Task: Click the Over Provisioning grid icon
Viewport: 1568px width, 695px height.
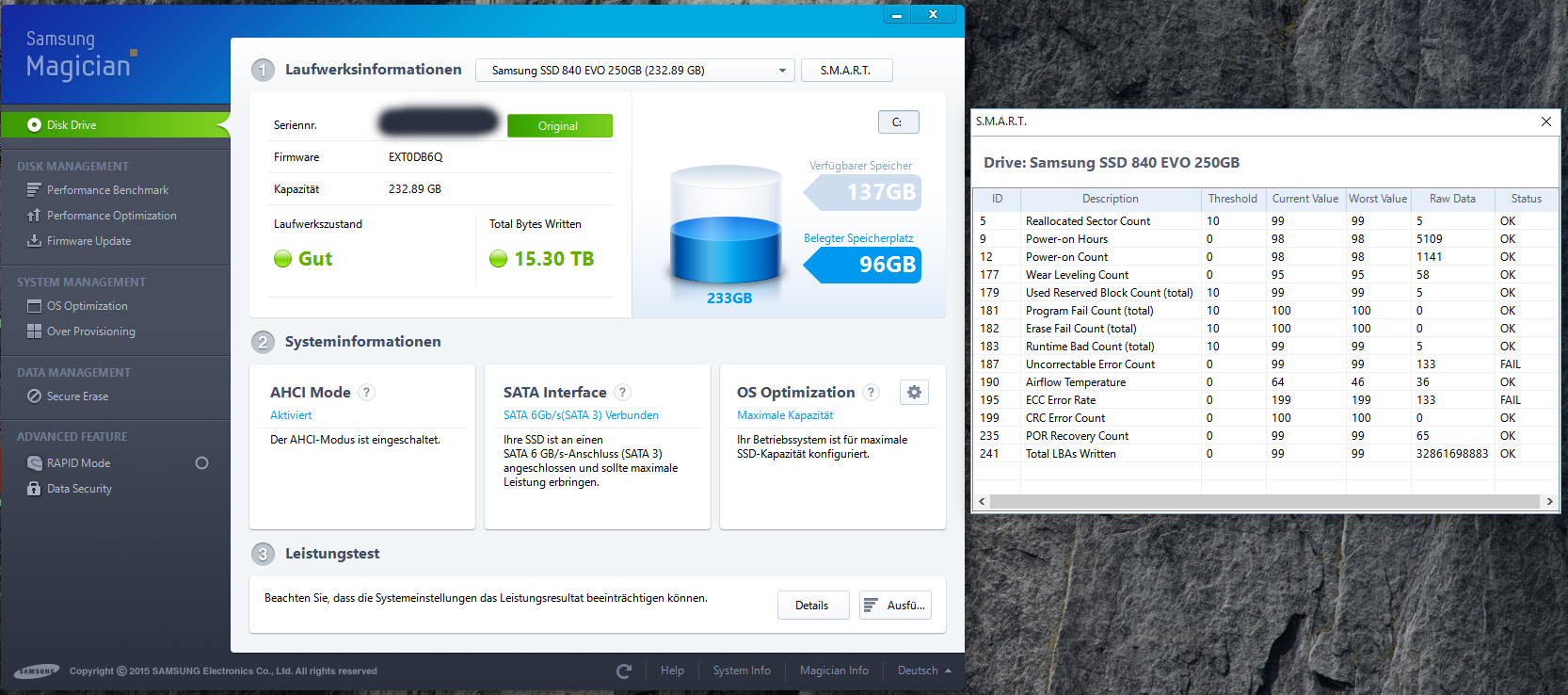Action: click(x=34, y=331)
